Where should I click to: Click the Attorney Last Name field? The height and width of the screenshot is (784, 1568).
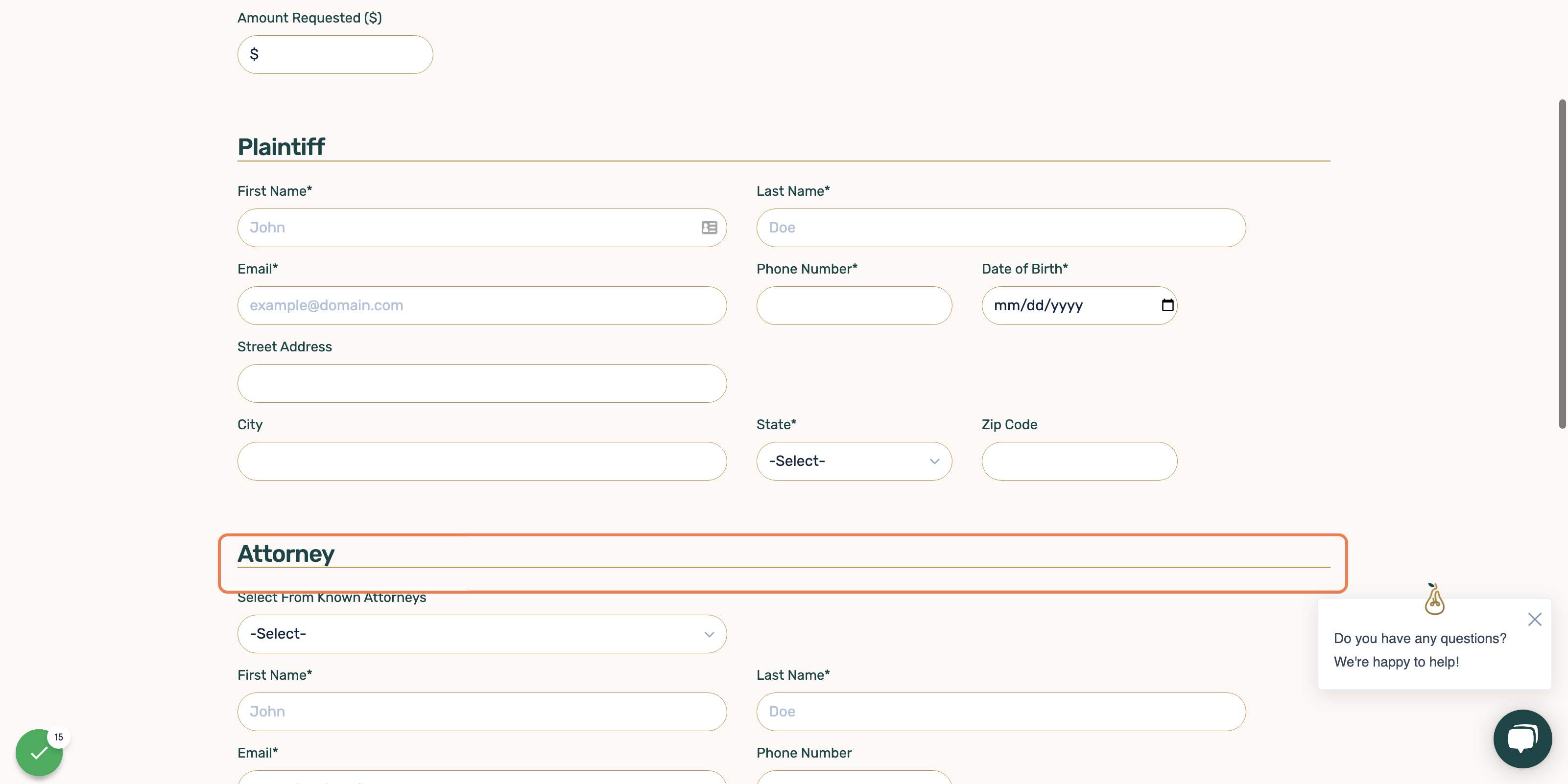coord(1001,712)
